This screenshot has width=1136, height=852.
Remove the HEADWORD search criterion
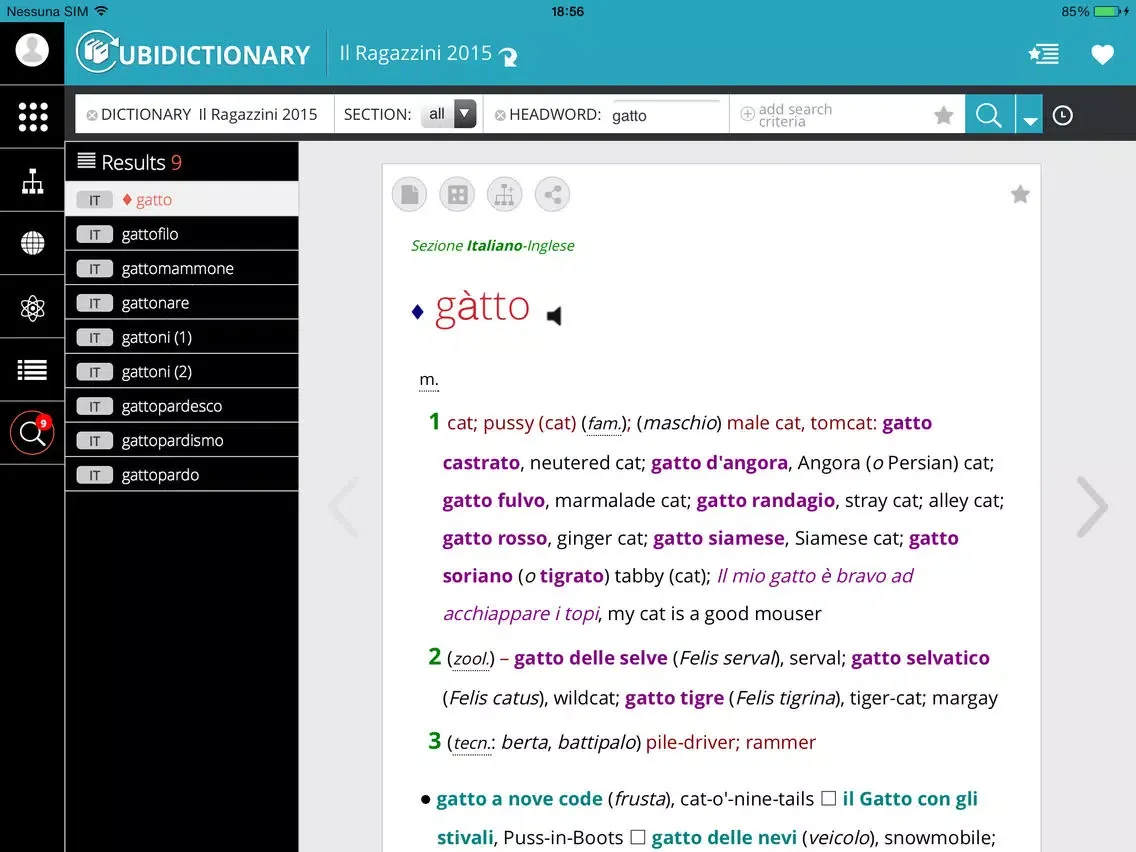[x=500, y=115]
